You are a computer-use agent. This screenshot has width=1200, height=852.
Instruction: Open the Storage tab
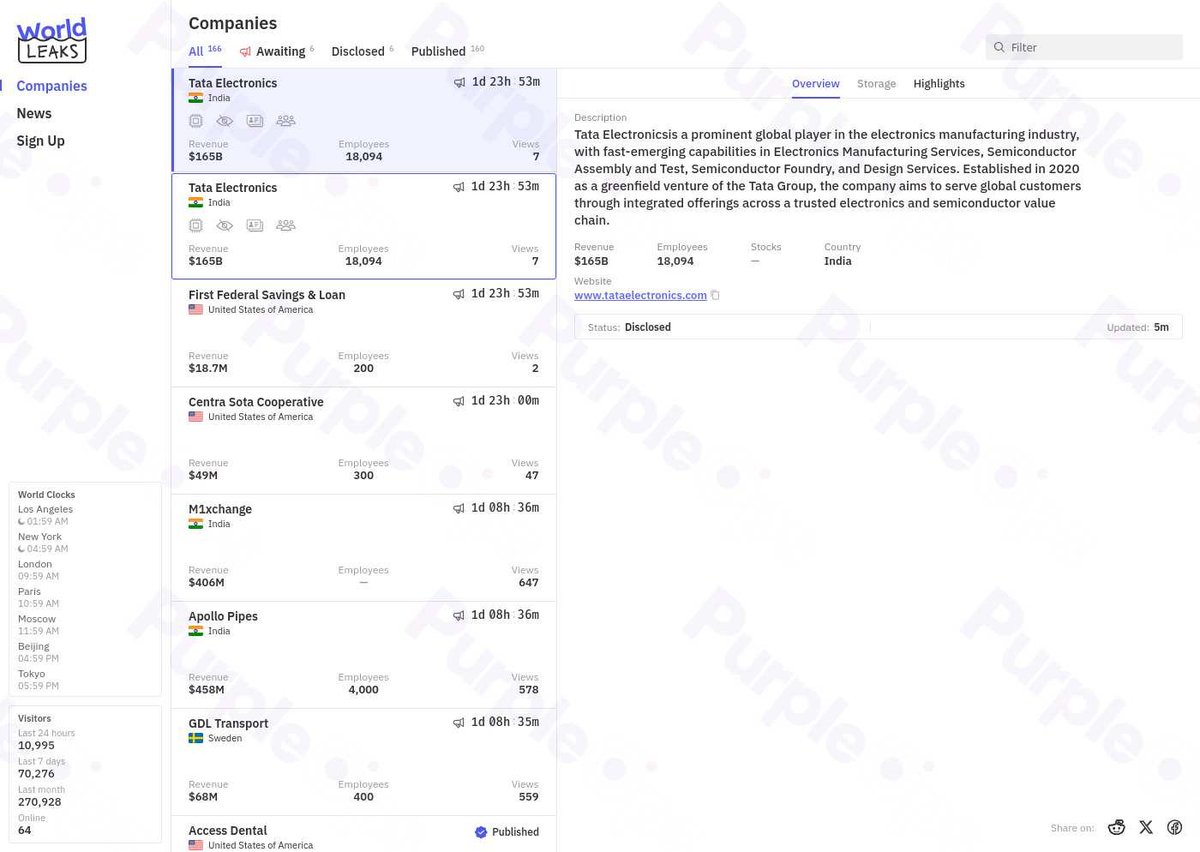(876, 84)
